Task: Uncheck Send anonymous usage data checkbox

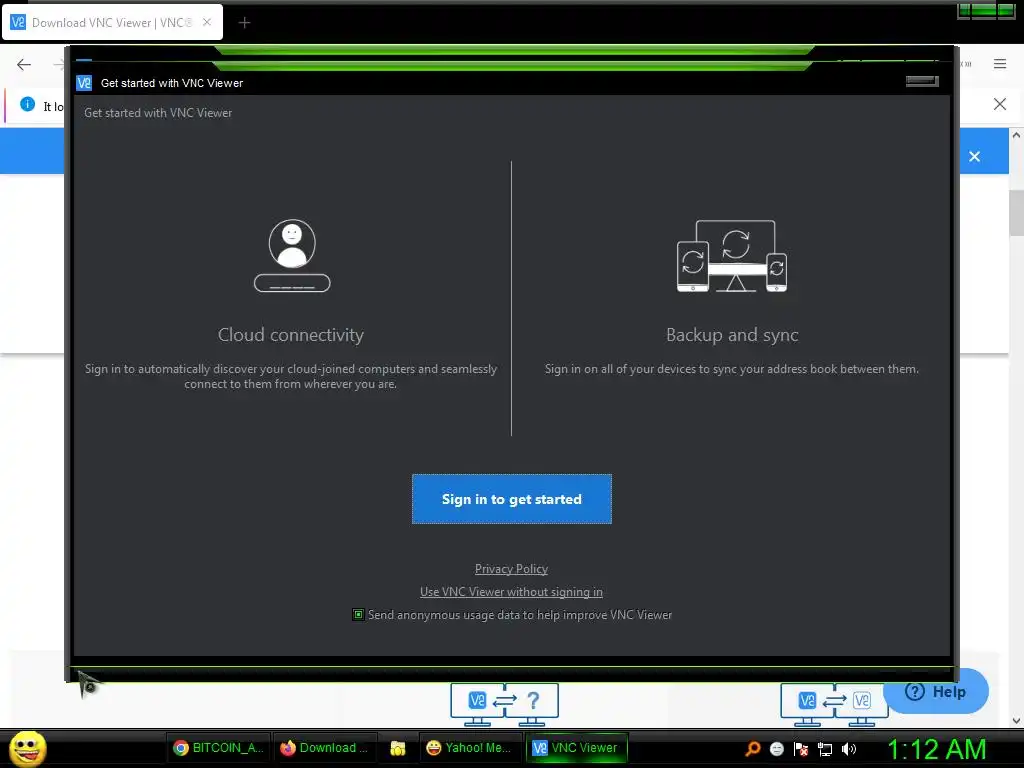Action: [358, 615]
